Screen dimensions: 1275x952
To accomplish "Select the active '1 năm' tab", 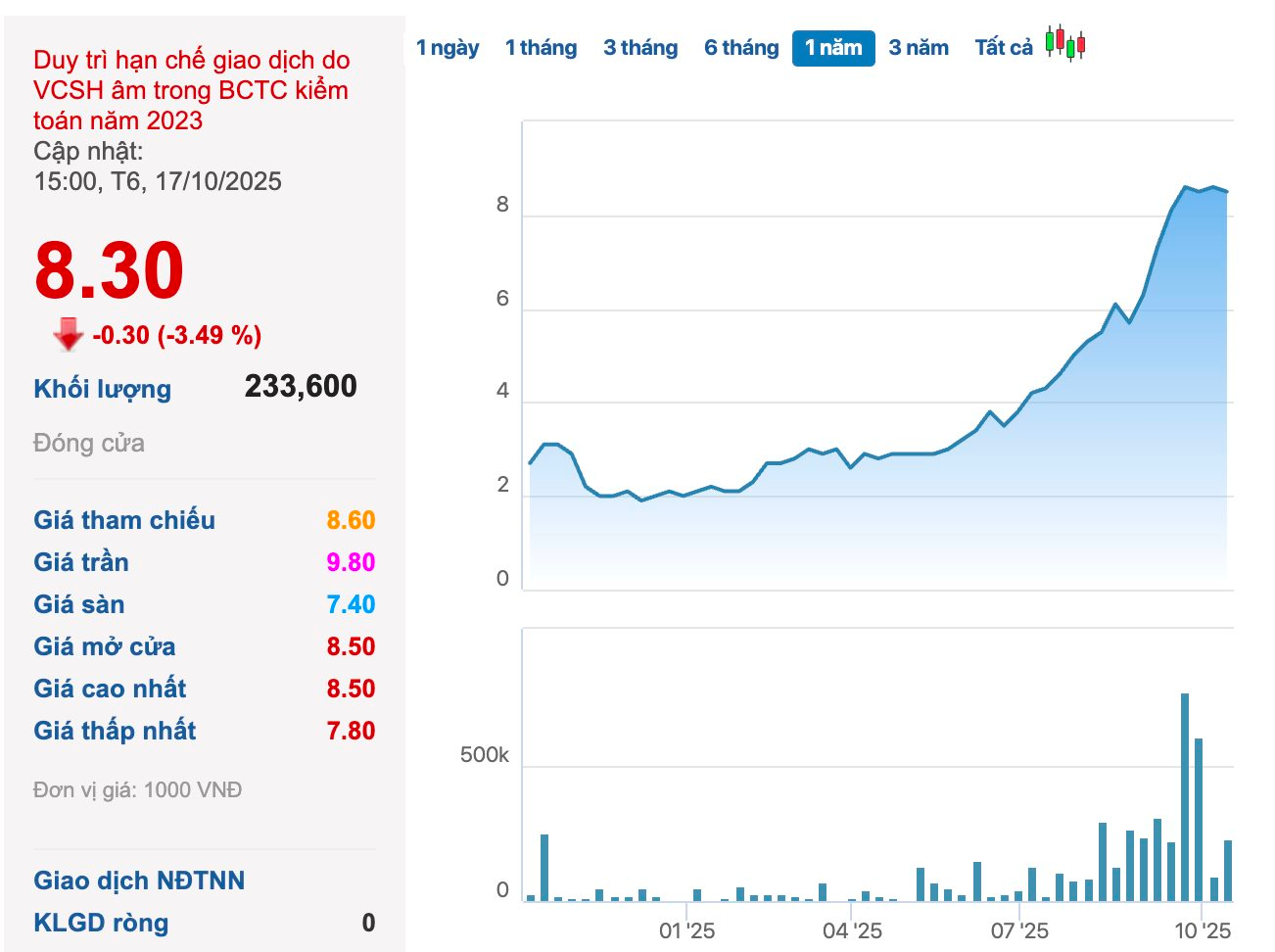I will click(x=832, y=48).
